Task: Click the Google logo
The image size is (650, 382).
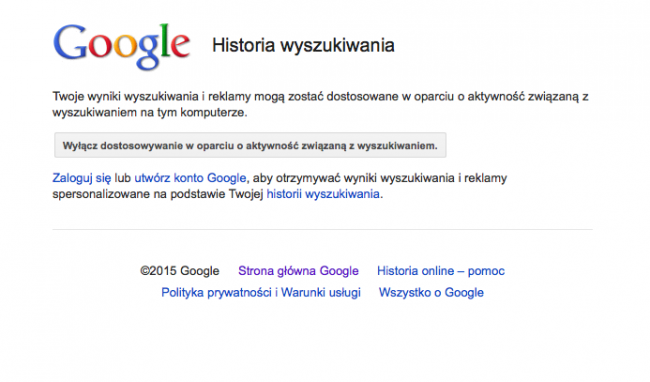Action: click(x=122, y=46)
